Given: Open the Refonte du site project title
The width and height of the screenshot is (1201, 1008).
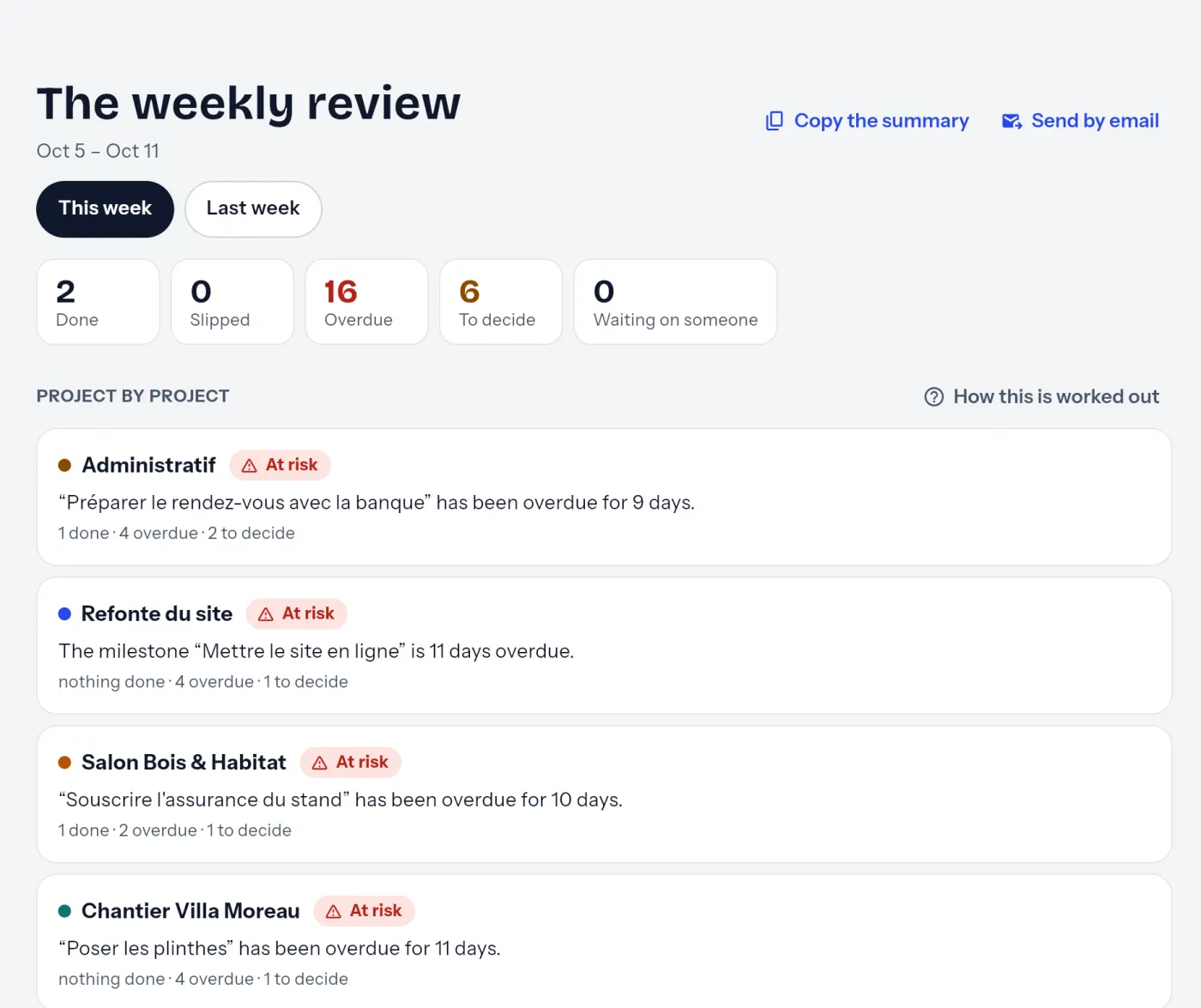Looking at the screenshot, I should 157,613.
